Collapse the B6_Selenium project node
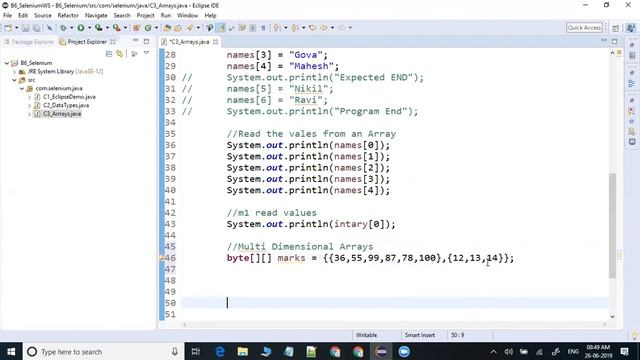Image resolution: width=640 pixels, height=360 pixels. tap(7, 63)
